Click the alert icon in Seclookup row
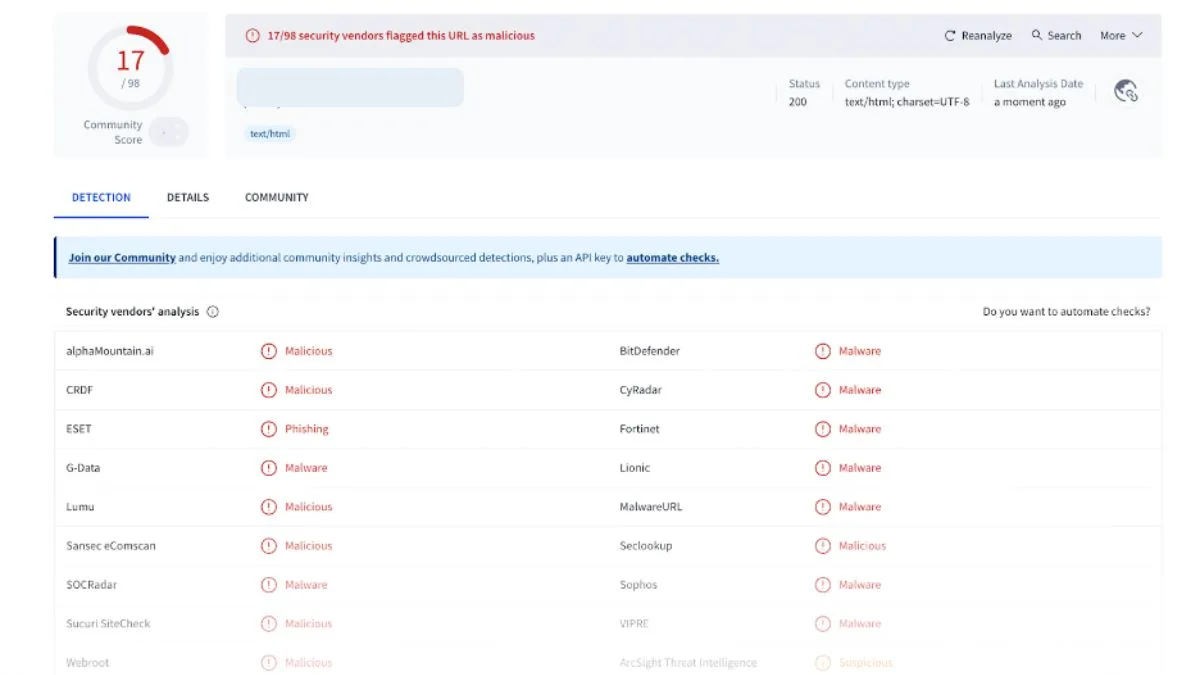This screenshot has width=1200, height=675. click(822, 546)
